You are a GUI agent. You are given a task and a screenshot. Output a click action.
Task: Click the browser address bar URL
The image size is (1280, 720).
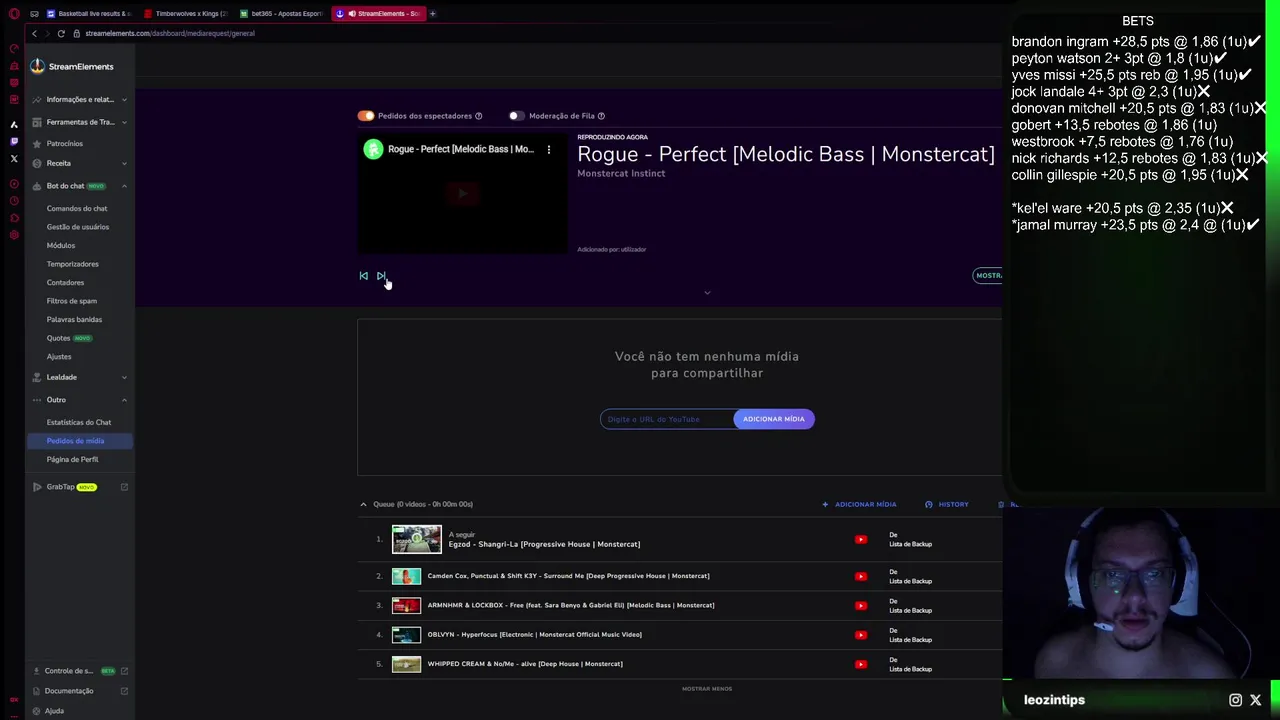click(170, 34)
